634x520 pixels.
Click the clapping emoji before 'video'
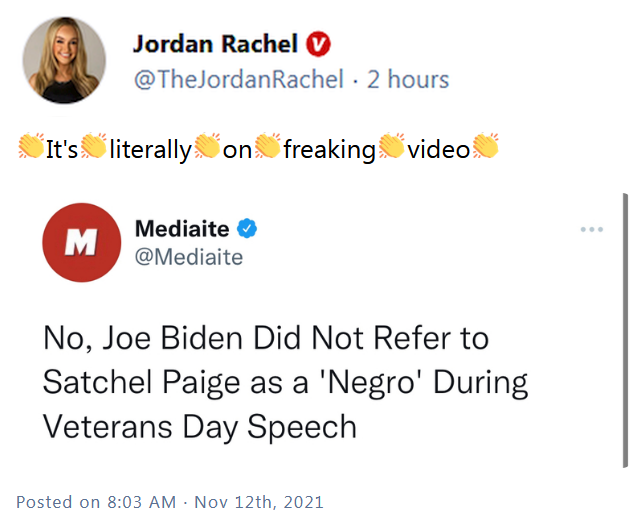point(392,149)
